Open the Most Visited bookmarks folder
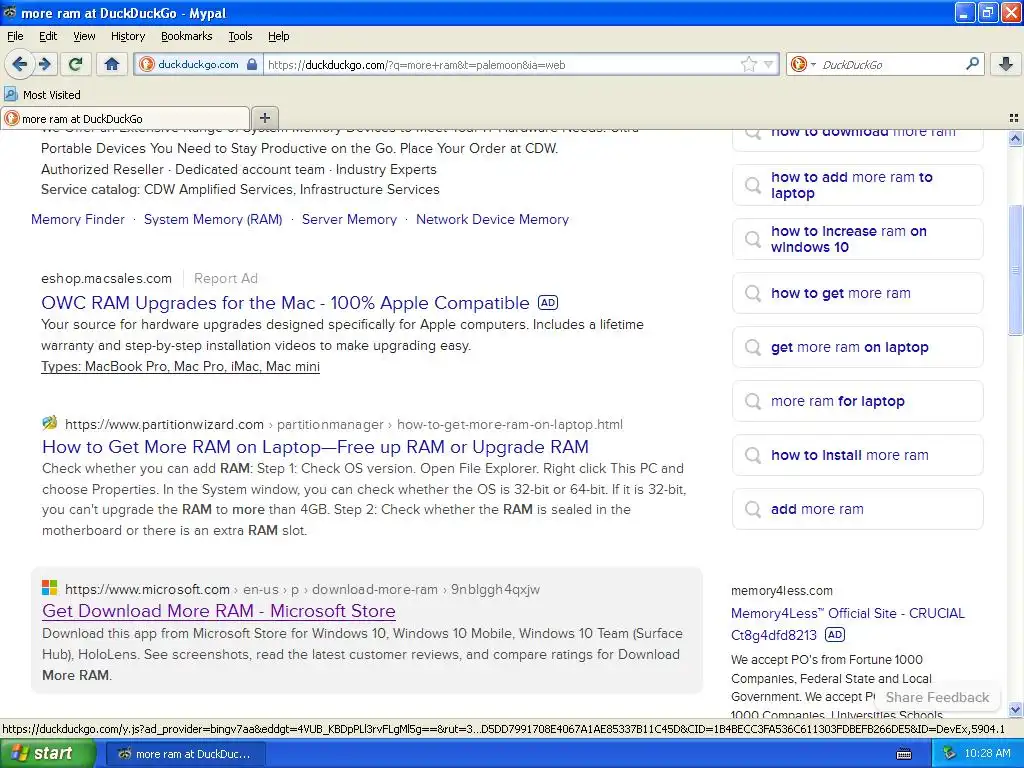The height and width of the screenshot is (768, 1024). click(42, 95)
